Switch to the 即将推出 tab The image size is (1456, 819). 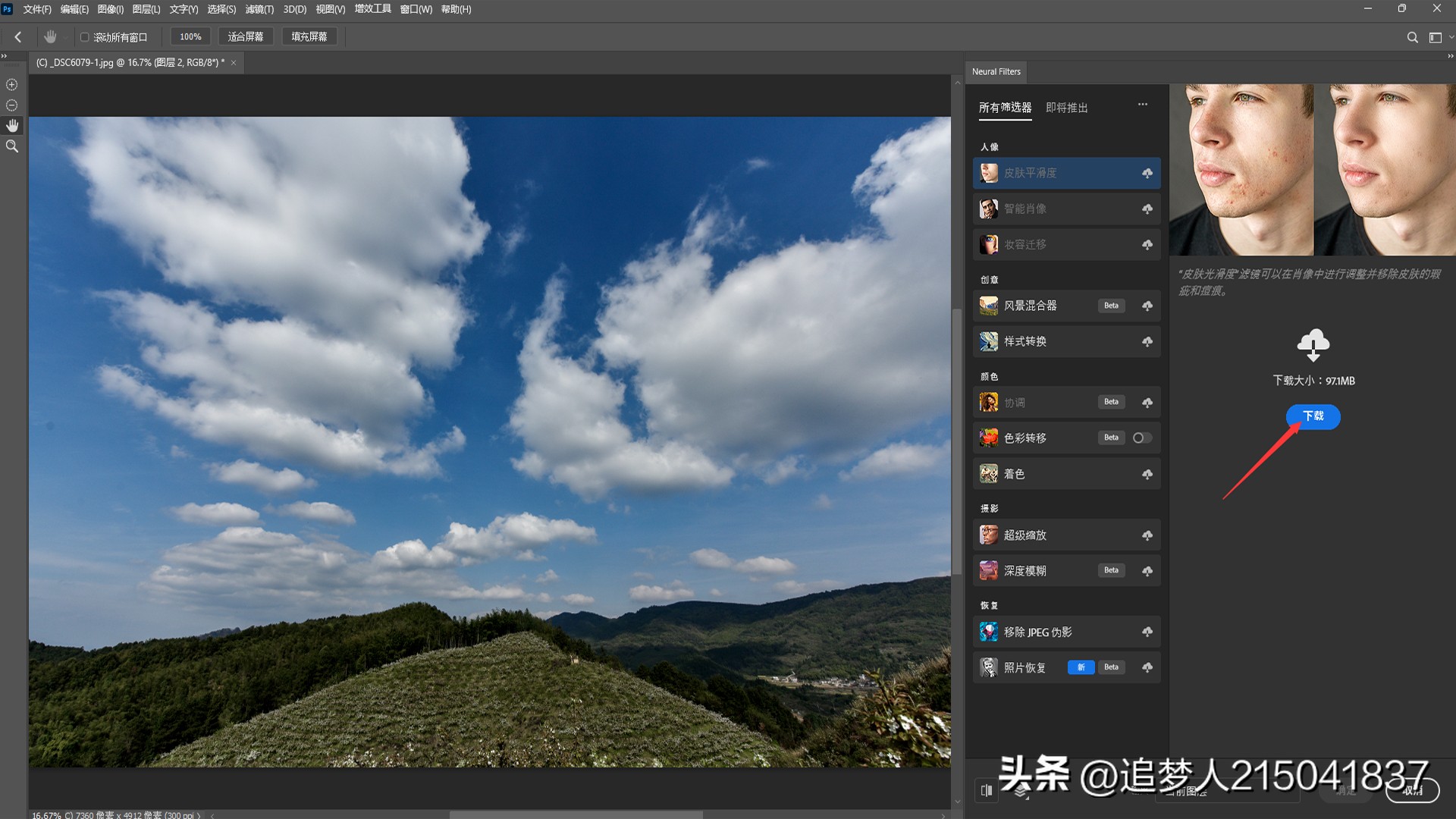(x=1067, y=107)
